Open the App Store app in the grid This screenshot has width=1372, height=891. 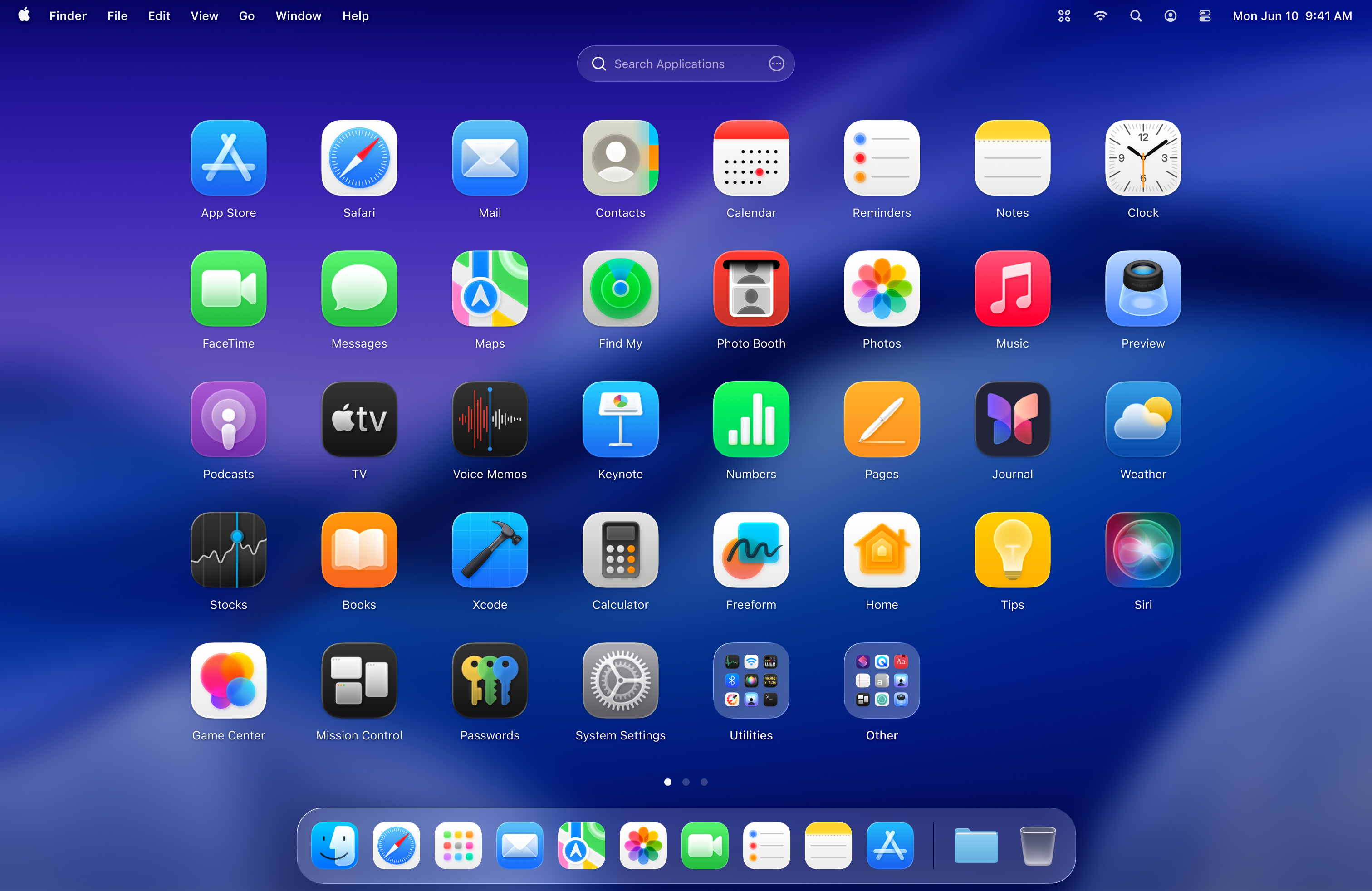tap(228, 158)
